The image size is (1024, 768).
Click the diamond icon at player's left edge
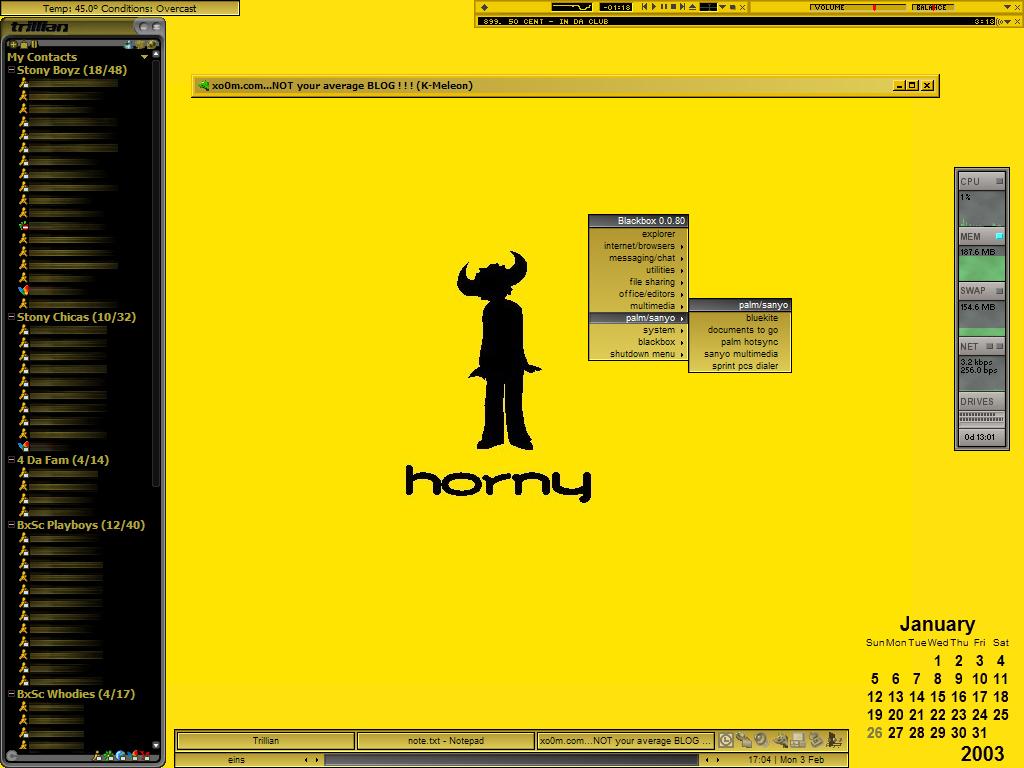[x=485, y=7]
